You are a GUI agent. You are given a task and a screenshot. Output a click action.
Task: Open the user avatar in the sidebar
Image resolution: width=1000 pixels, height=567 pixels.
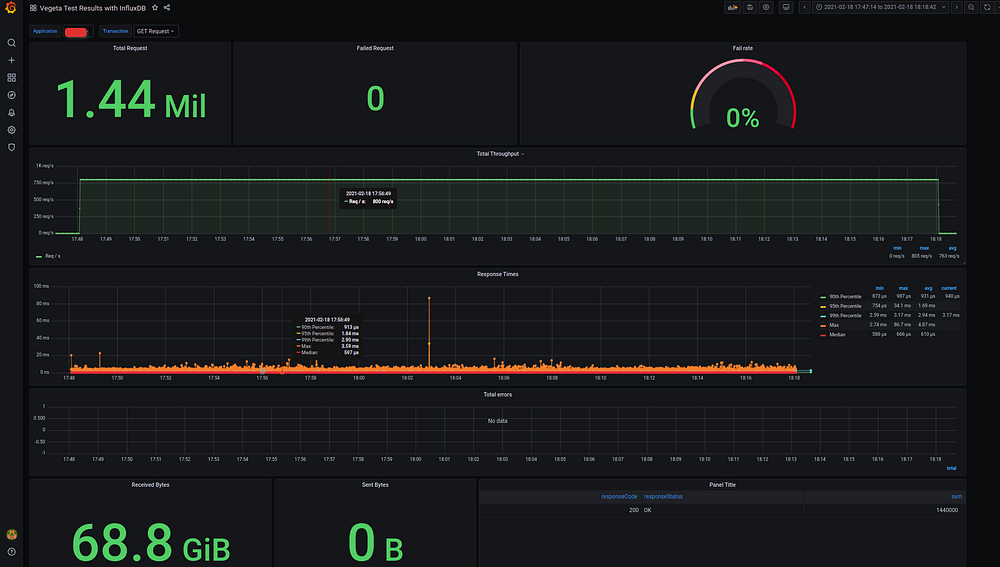[x=11, y=534]
